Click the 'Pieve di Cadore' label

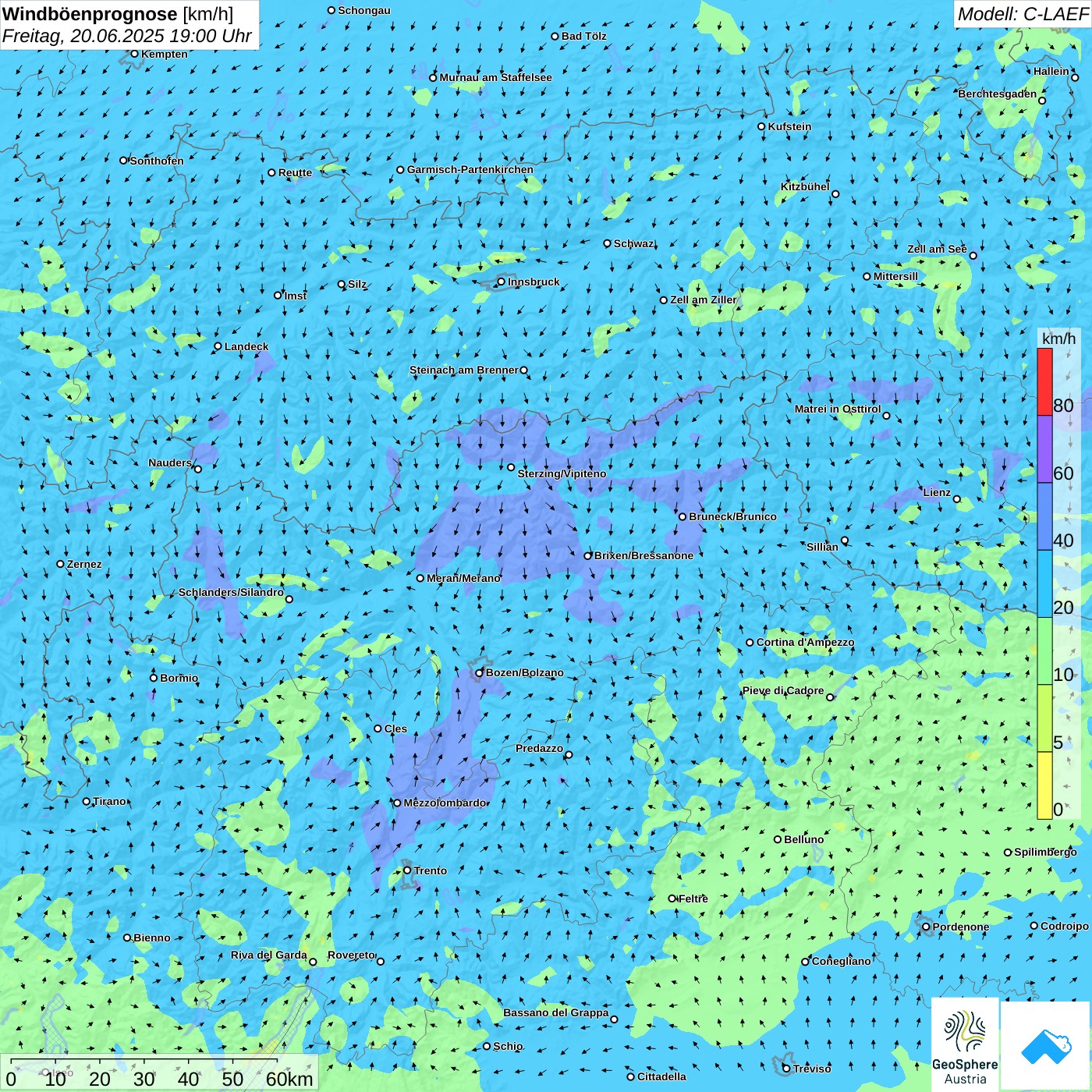(783, 690)
